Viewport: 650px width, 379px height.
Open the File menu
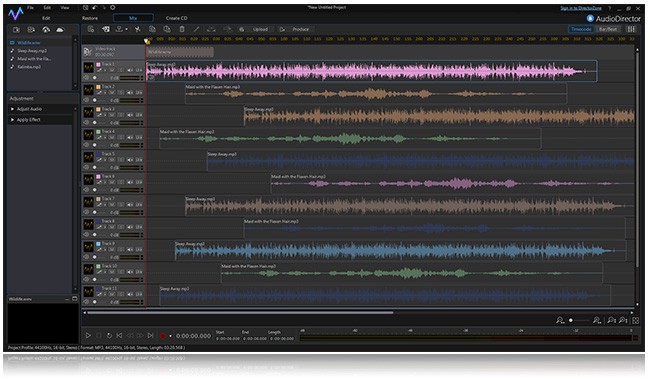click(30, 7)
